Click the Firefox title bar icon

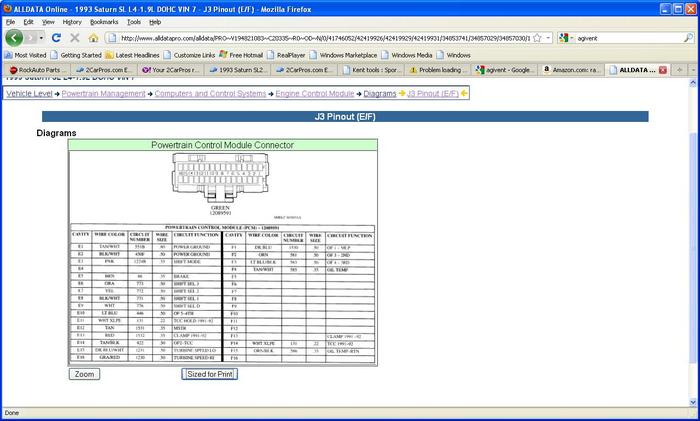click(x=7, y=8)
